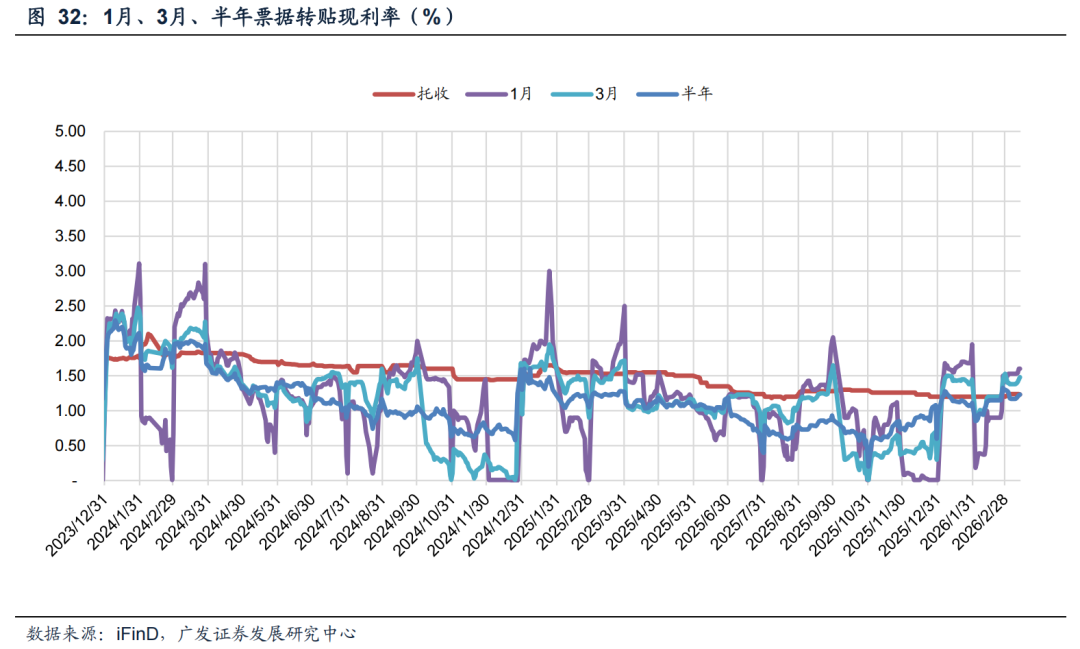Click the x-axis date 2025/8/31
Image resolution: width=1080 pixels, height=649 pixels.
(x=773, y=523)
